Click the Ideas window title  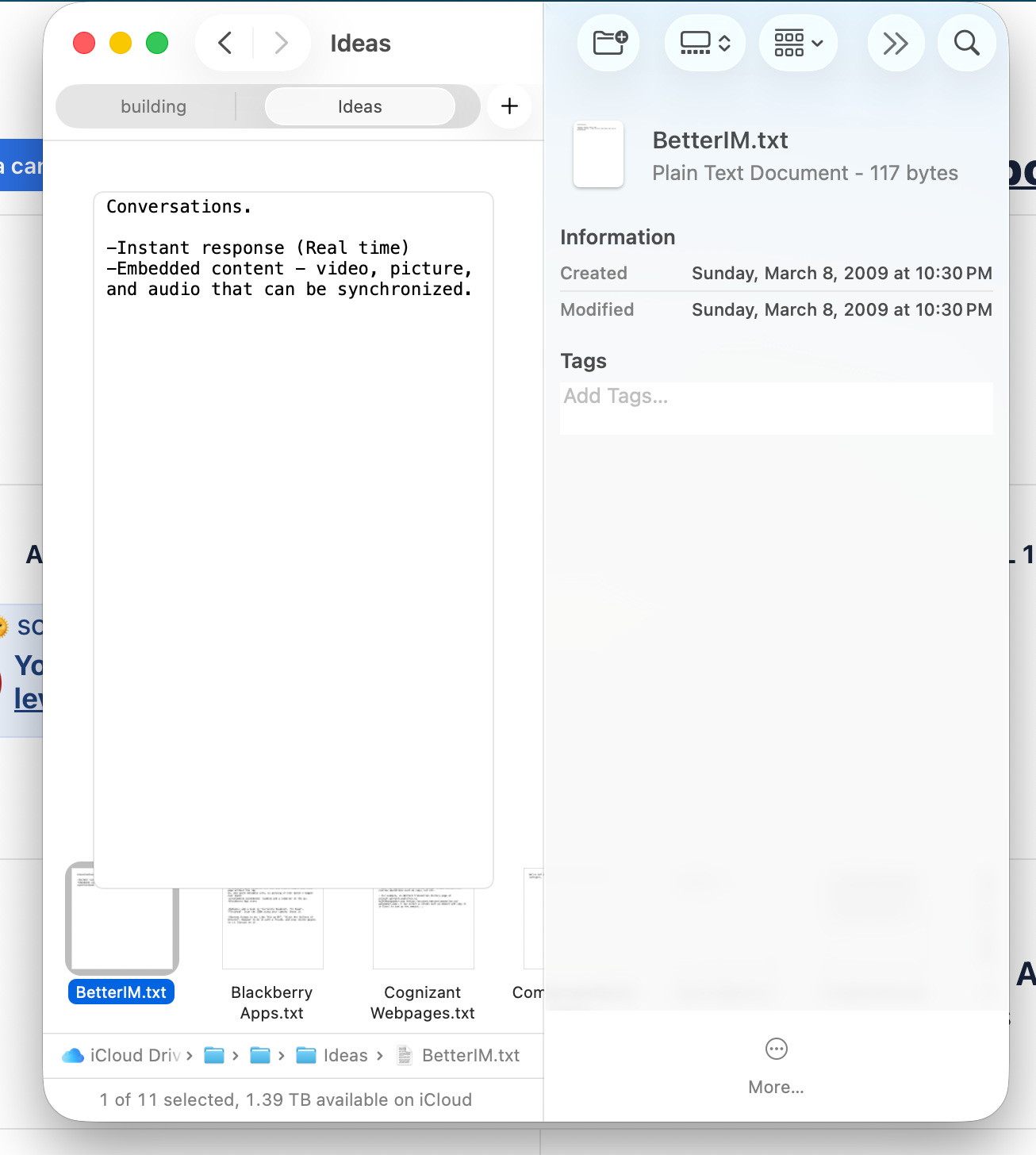tap(360, 43)
